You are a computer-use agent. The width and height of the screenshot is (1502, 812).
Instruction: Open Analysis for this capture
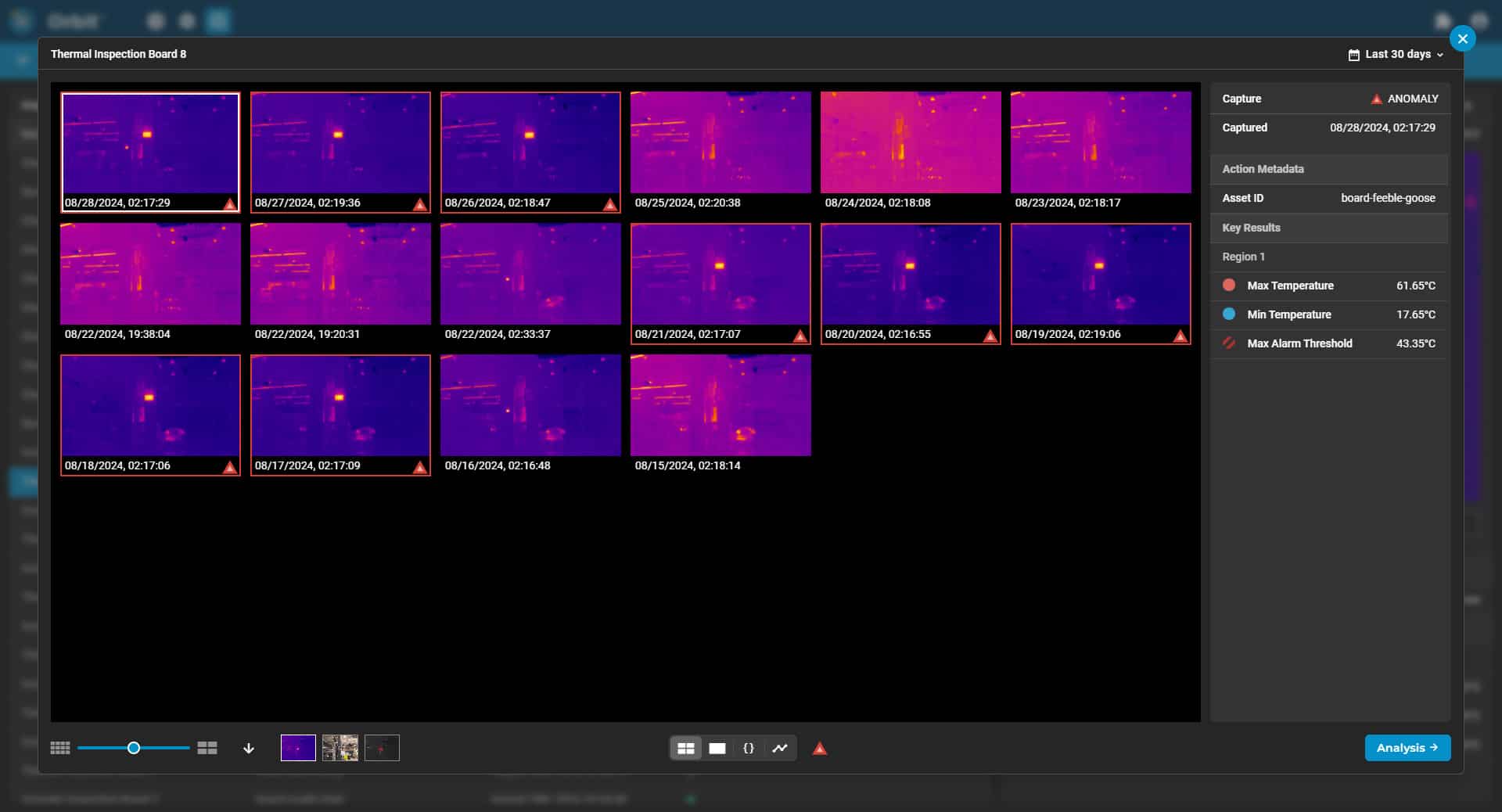pyautogui.click(x=1407, y=749)
